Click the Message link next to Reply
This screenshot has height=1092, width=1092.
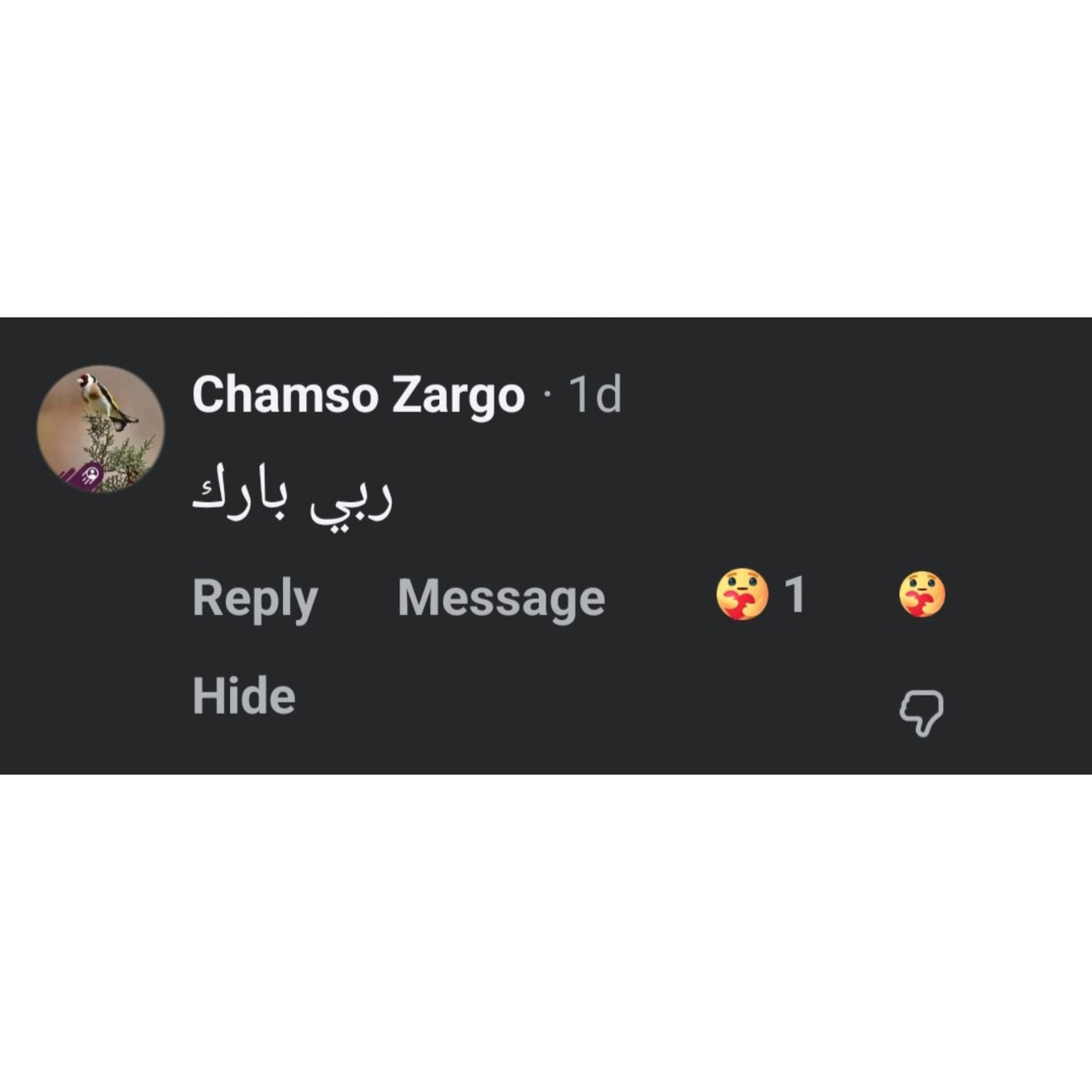[x=501, y=598]
